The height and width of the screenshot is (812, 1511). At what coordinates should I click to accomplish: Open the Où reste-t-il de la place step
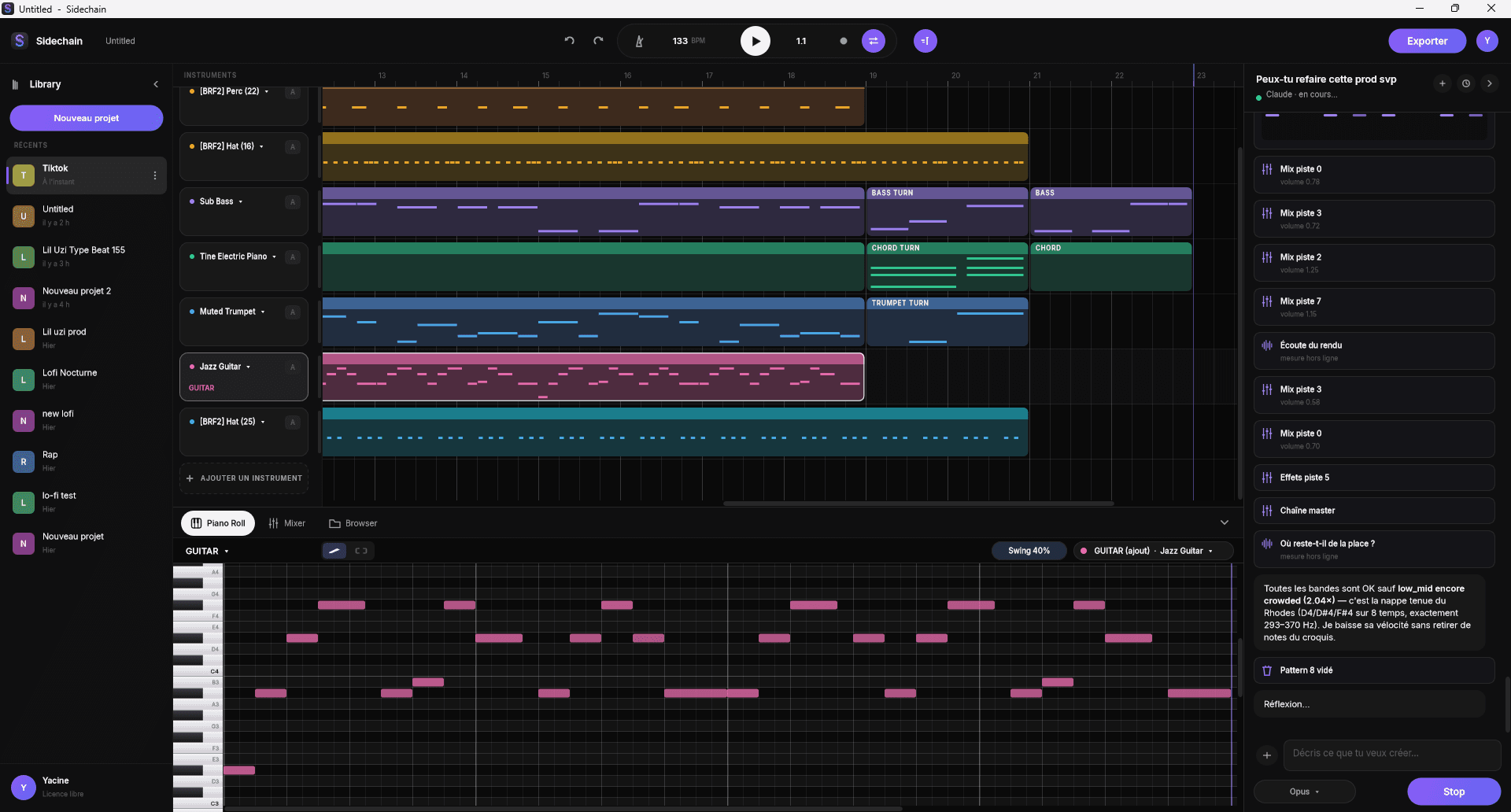pyautogui.click(x=1374, y=549)
